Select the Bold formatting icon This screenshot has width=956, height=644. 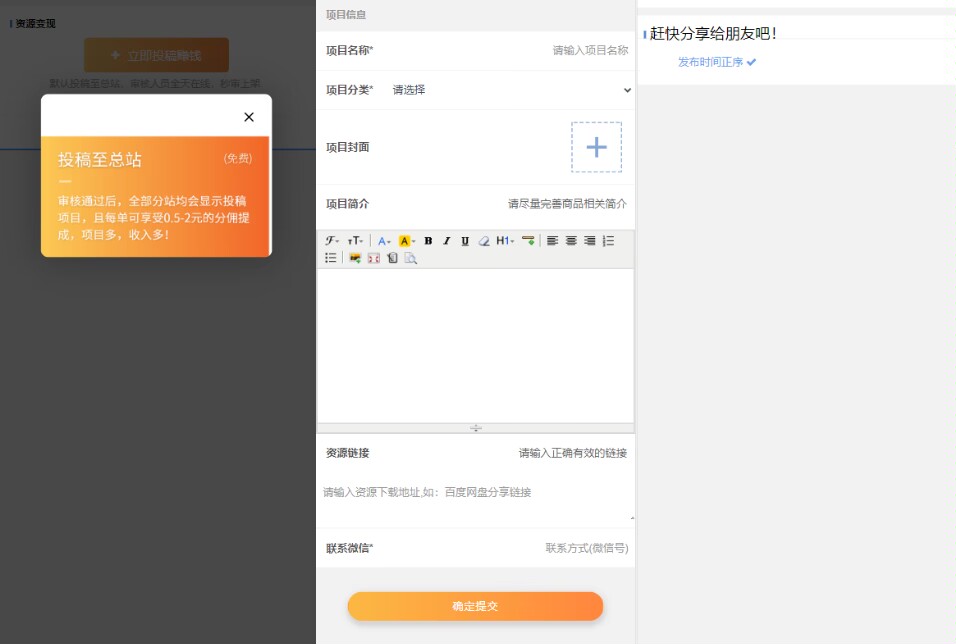(427, 241)
